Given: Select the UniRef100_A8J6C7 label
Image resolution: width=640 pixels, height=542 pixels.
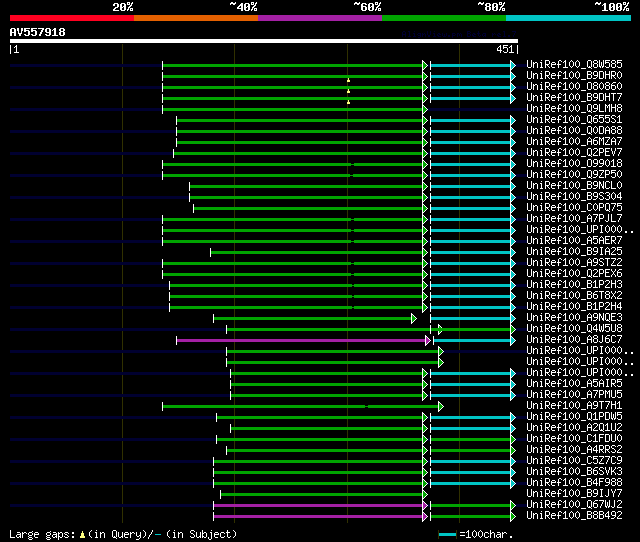Looking at the screenshot, I should 574,340.
